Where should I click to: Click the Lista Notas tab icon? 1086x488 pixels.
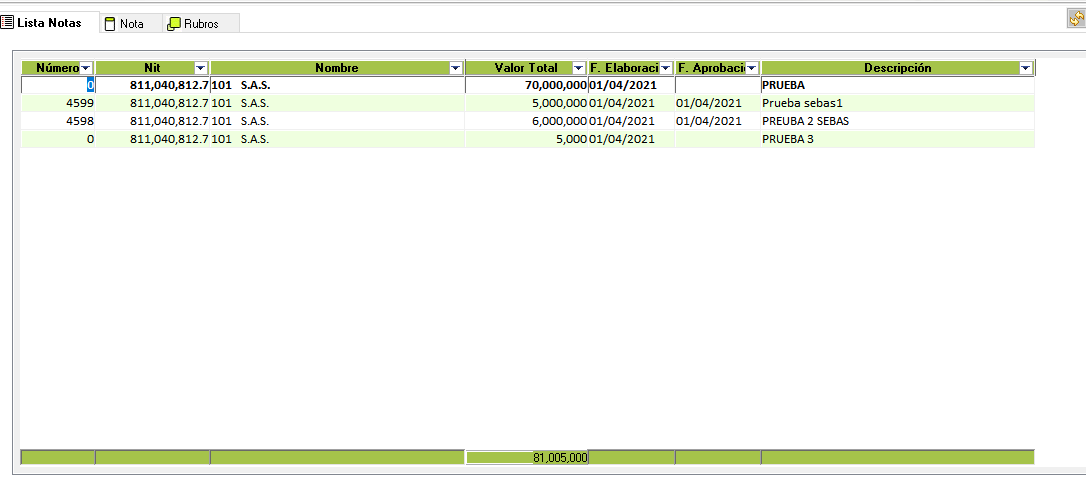tap(7, 23)
